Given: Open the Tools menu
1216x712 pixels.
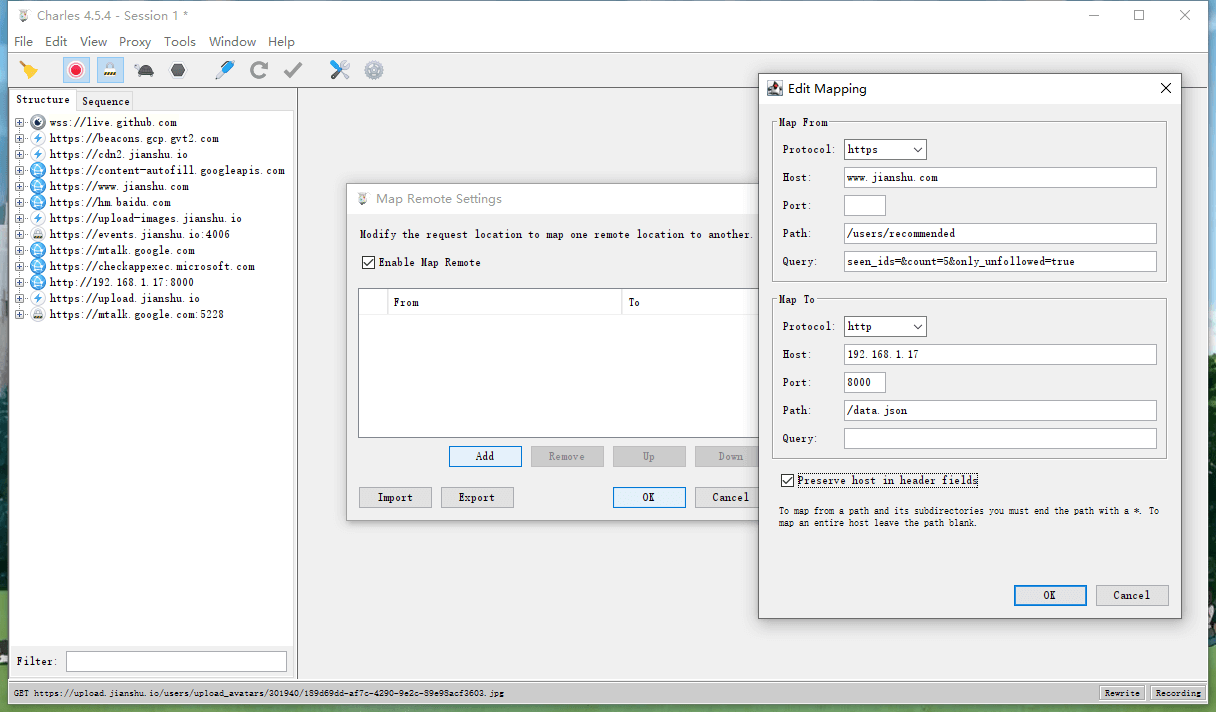Looking at the screenshot, I should click(x=180, y=41).
